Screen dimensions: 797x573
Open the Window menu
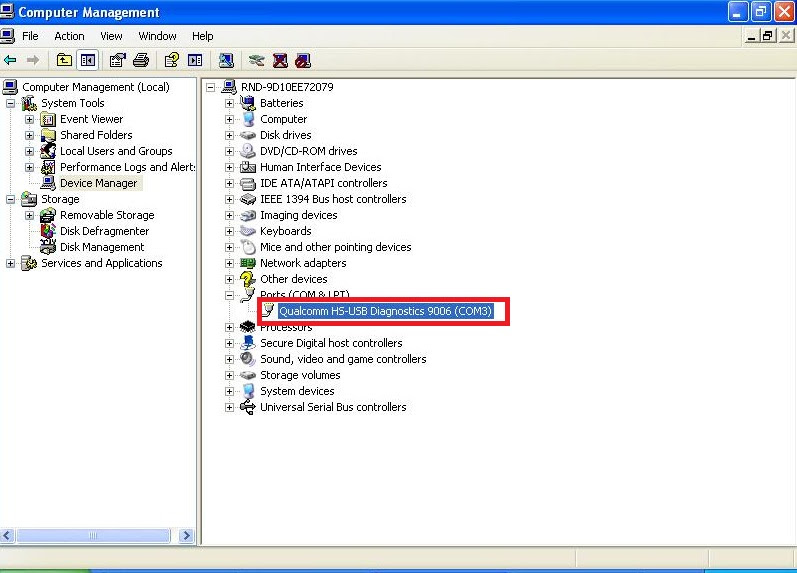pyautogui.click(x=157, y=36)
